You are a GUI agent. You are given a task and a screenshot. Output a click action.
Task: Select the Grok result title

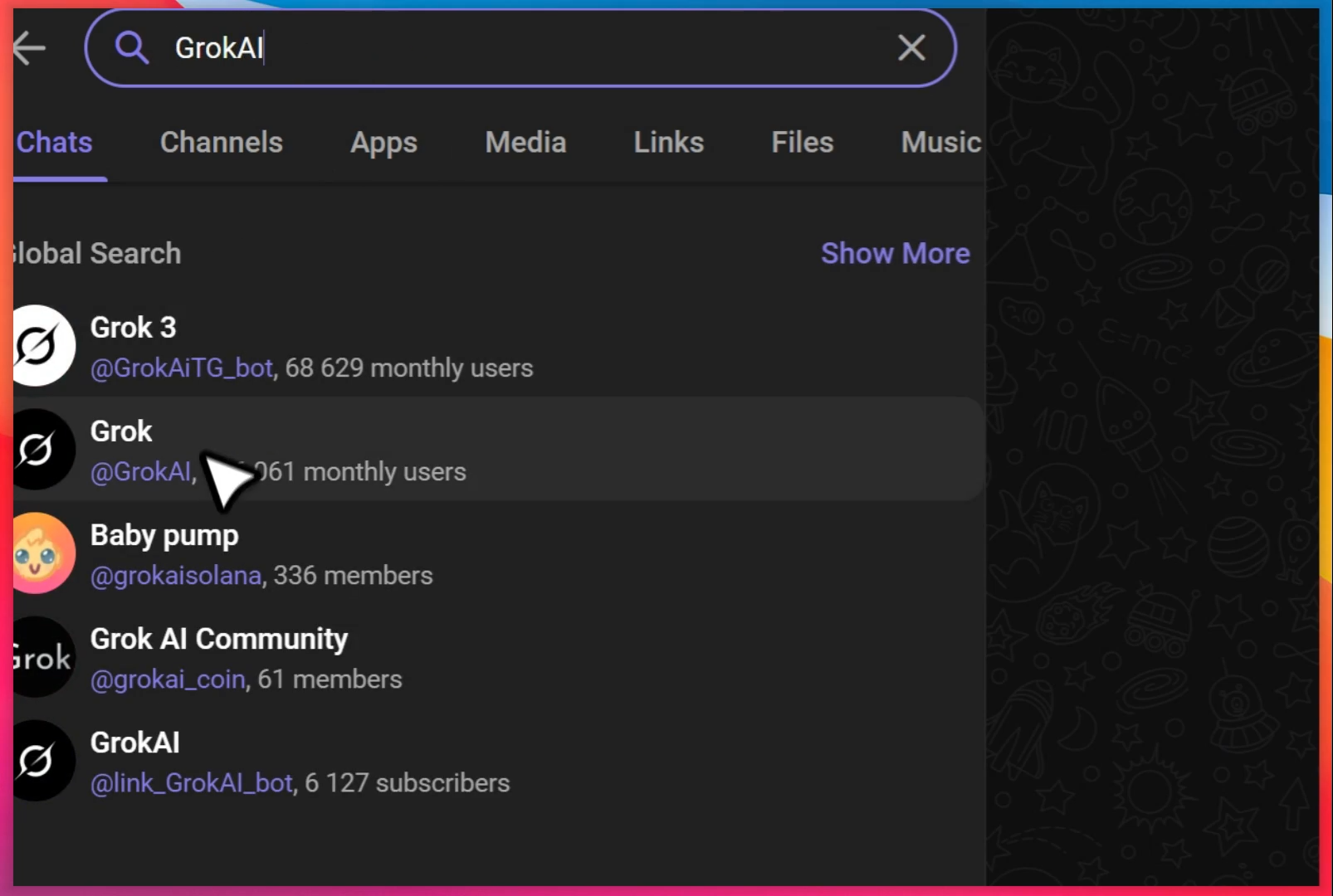pos(121,431)
